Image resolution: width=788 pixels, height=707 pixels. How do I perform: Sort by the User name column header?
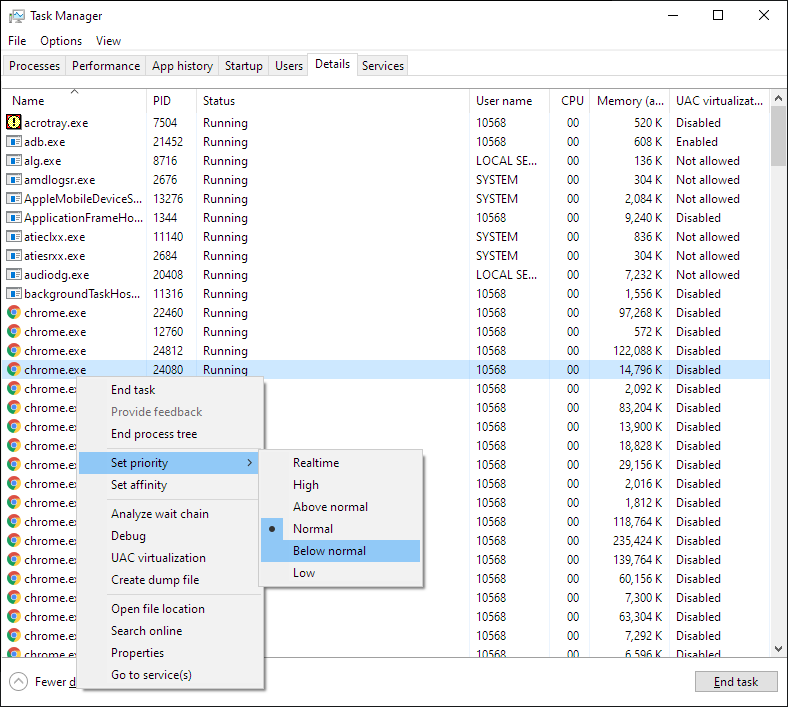coord(510,100)
